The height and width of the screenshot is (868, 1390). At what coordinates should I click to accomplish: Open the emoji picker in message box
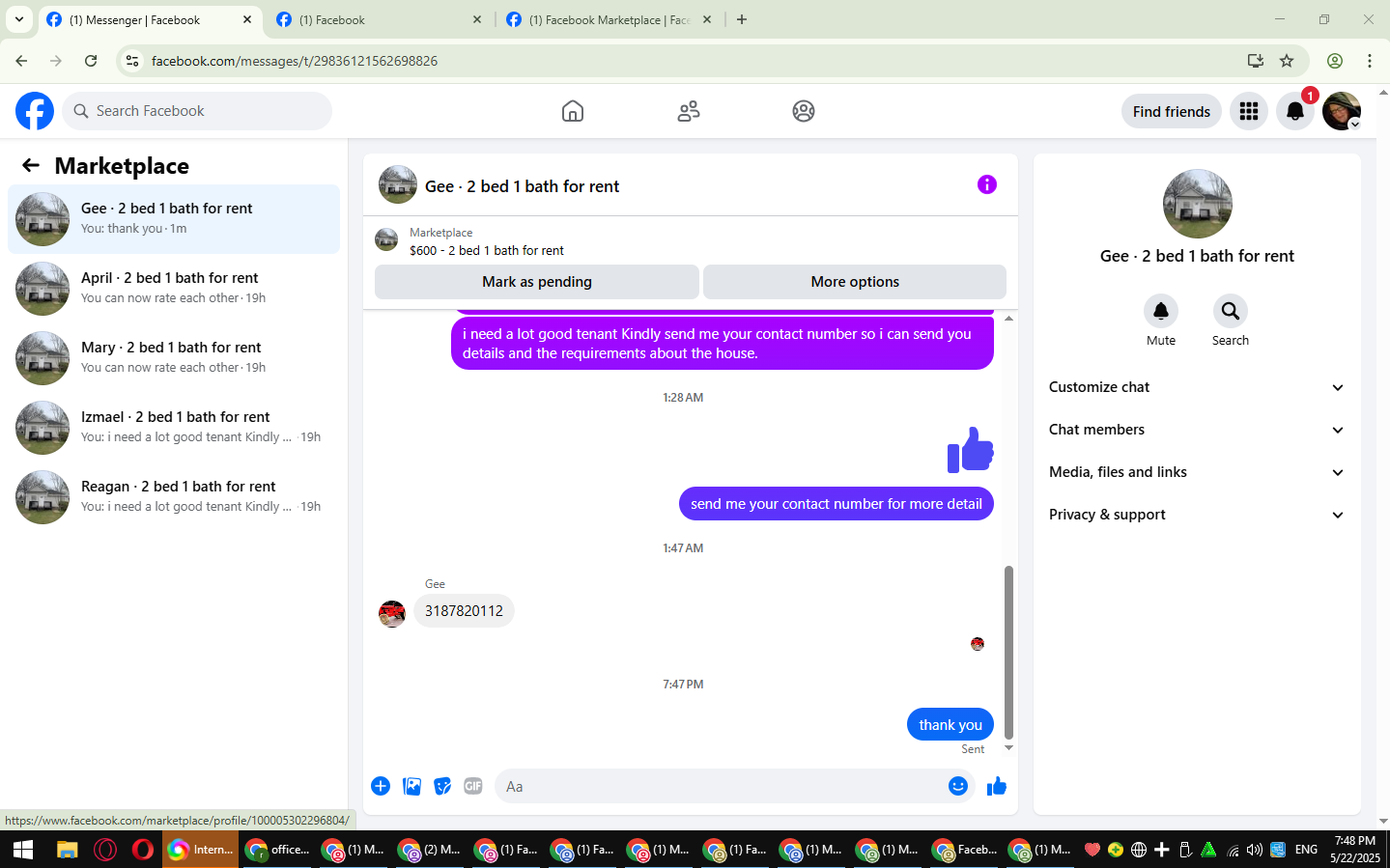[958, 786]
